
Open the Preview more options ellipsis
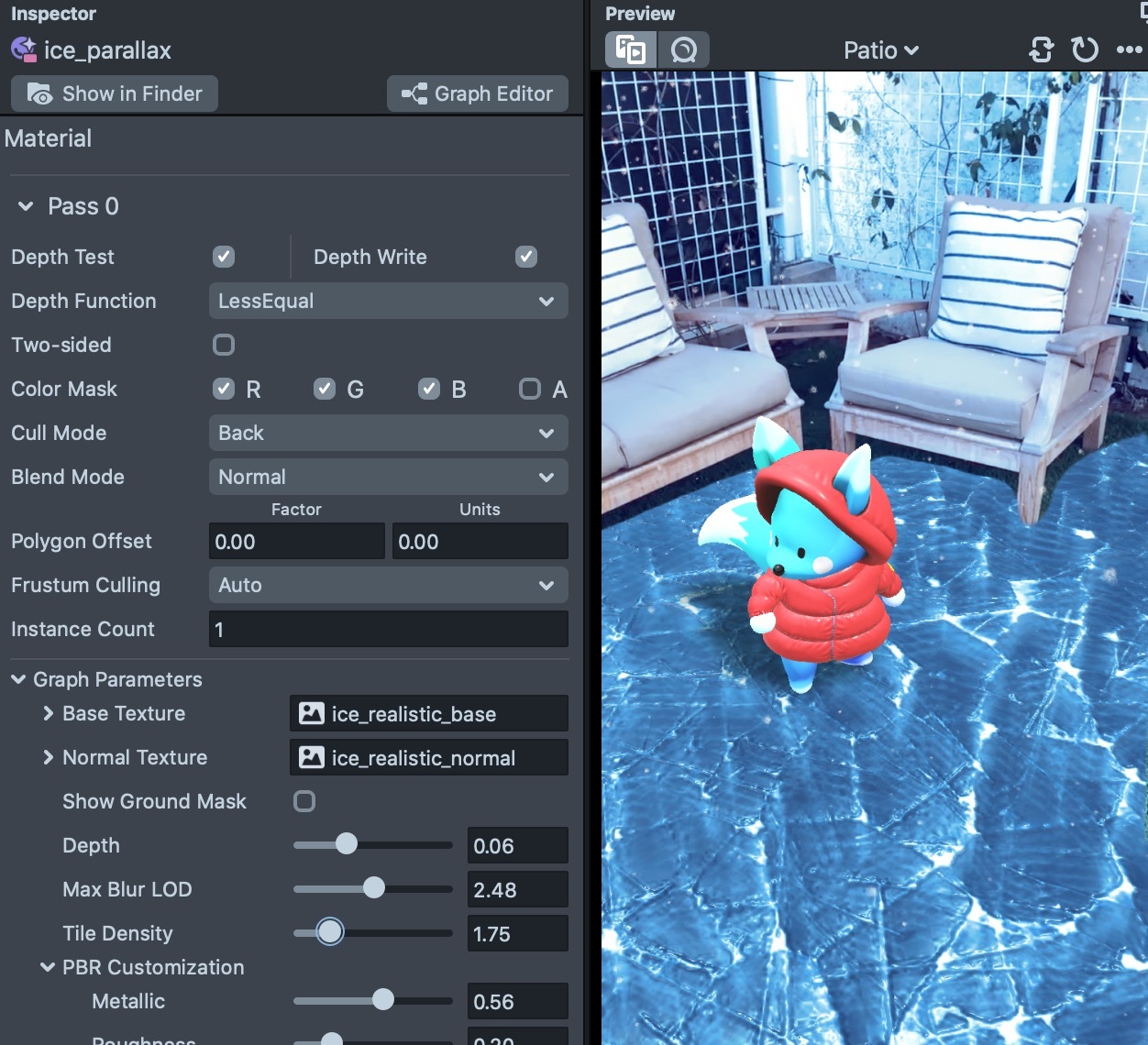(1129, 49)
